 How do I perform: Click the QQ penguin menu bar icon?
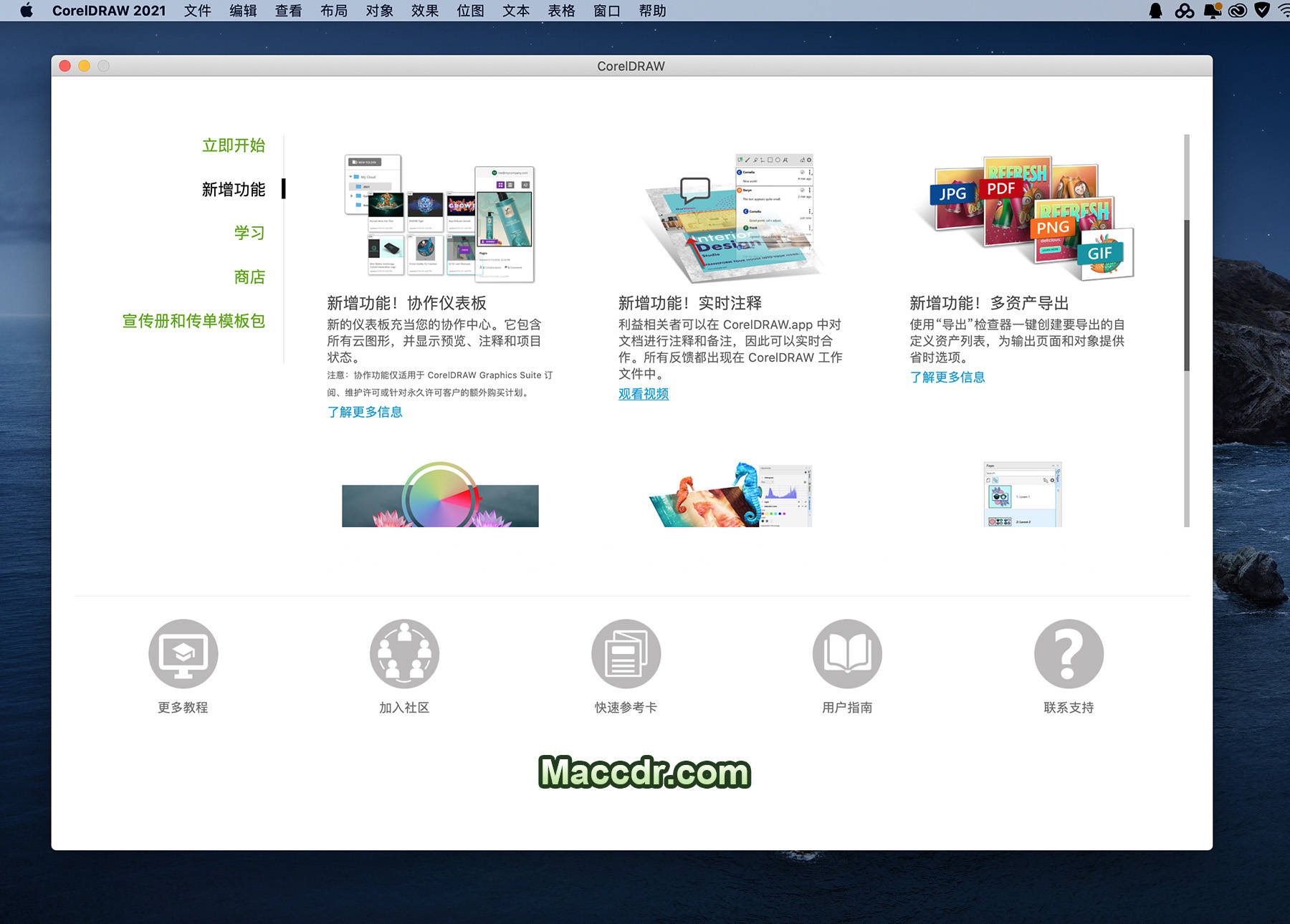(1155, 11)
